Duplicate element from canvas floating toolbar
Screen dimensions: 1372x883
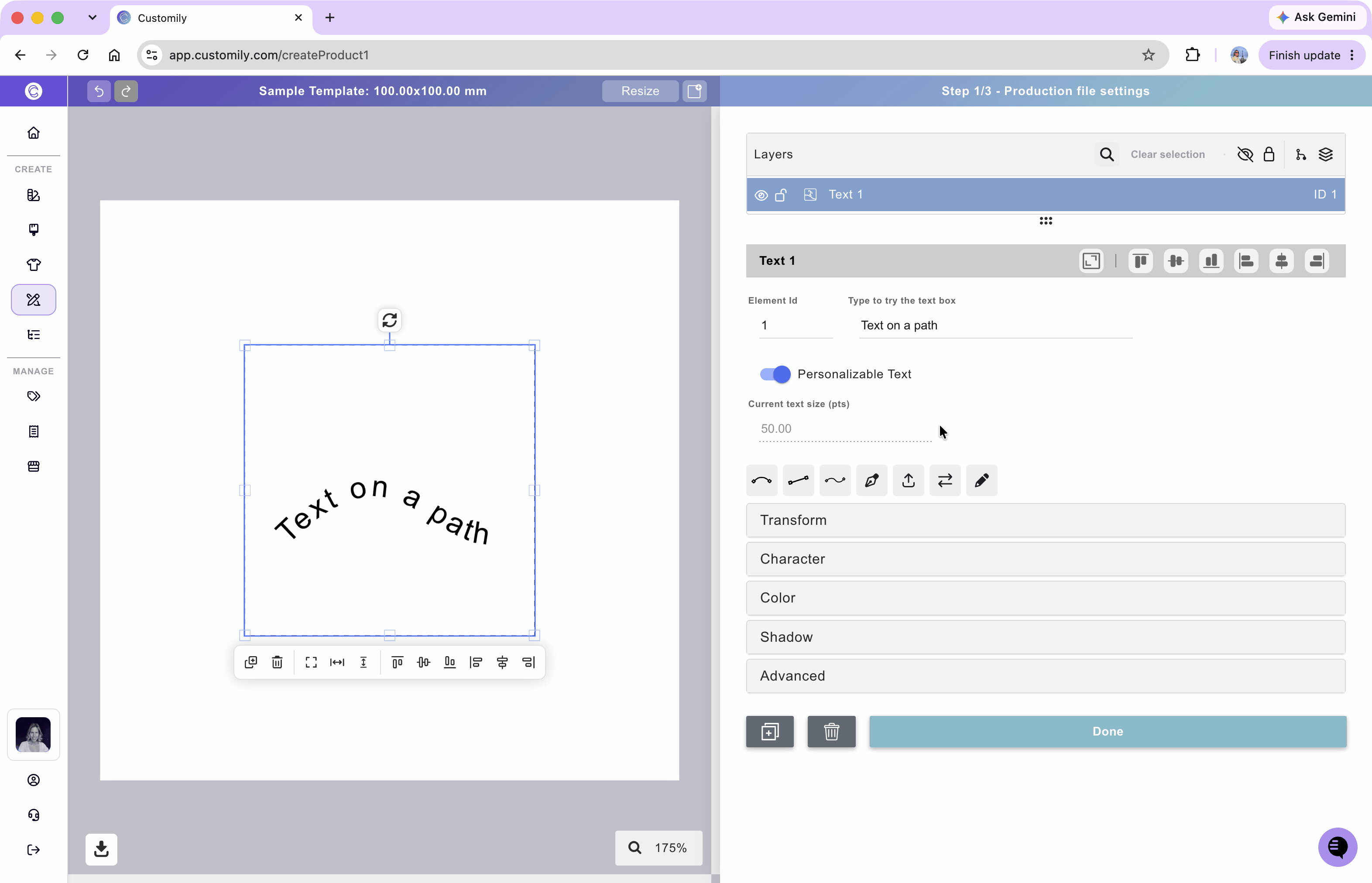point(250,662)
